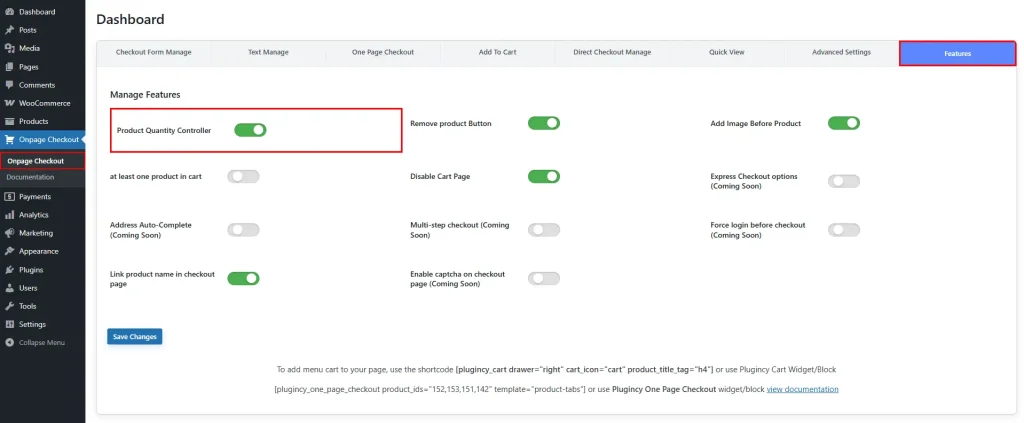Viewport: 1024px width, 423px height.
Task: Enable at least one product in cart
Action: [244, 176]
